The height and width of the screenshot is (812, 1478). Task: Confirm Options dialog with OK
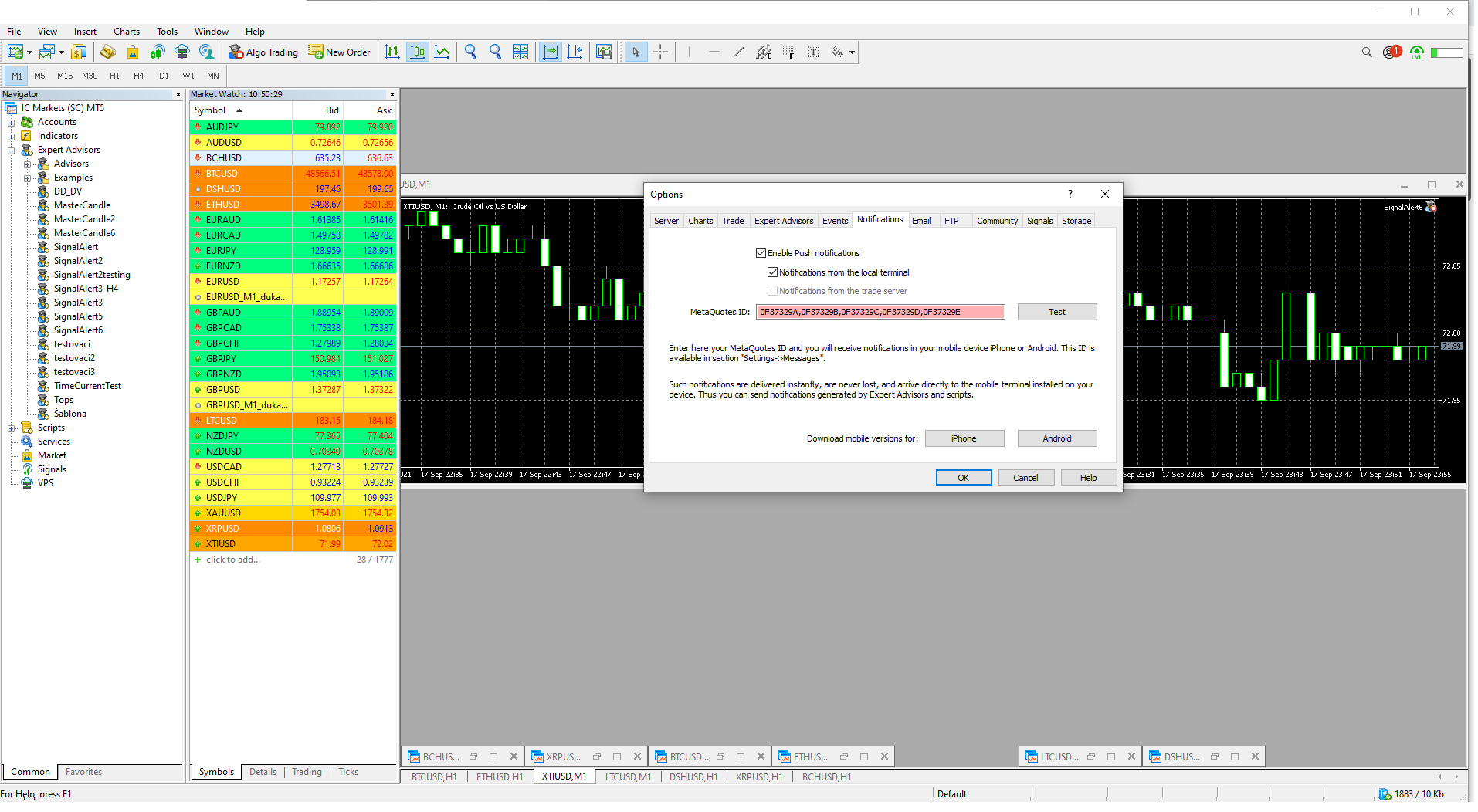click(963, 478)
